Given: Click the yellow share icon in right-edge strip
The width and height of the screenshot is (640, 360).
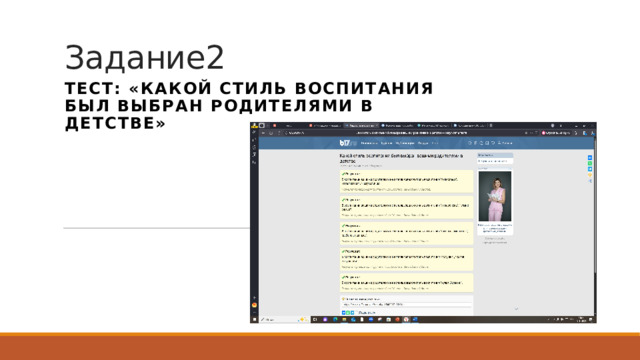Looking at the screenshot, I should coord(590,175).
